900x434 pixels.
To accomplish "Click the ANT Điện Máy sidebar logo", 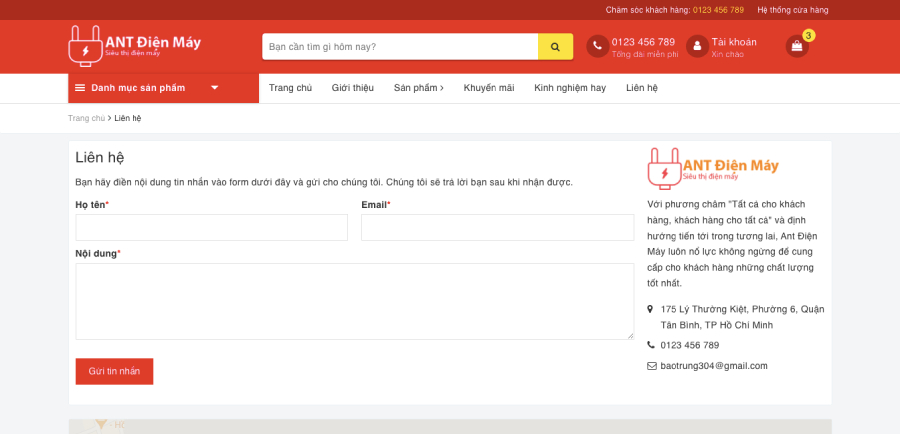I will 713,168.
